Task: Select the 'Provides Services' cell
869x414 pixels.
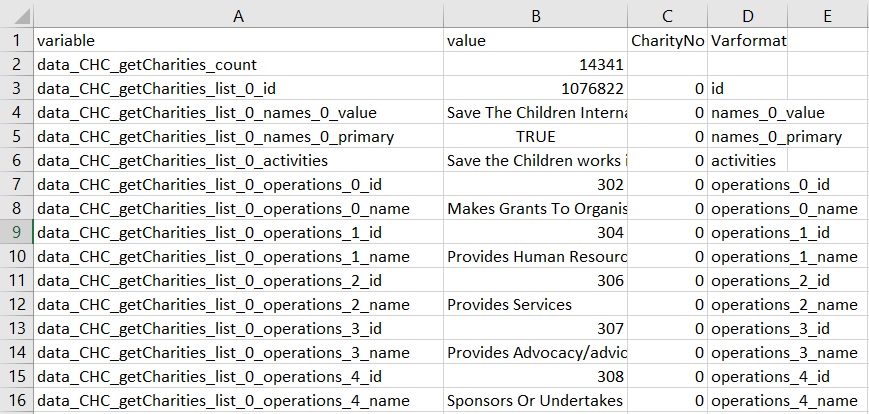Action: [x=535, y=304]
